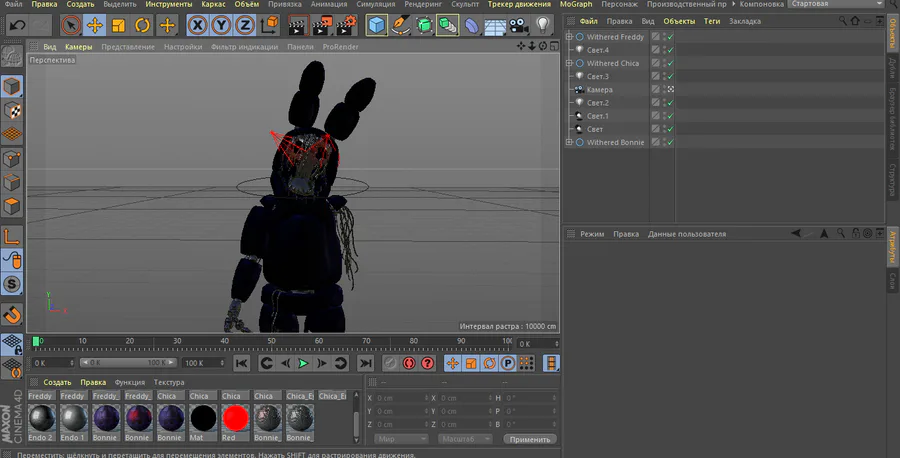Play animation forward button

click(303, 363)
